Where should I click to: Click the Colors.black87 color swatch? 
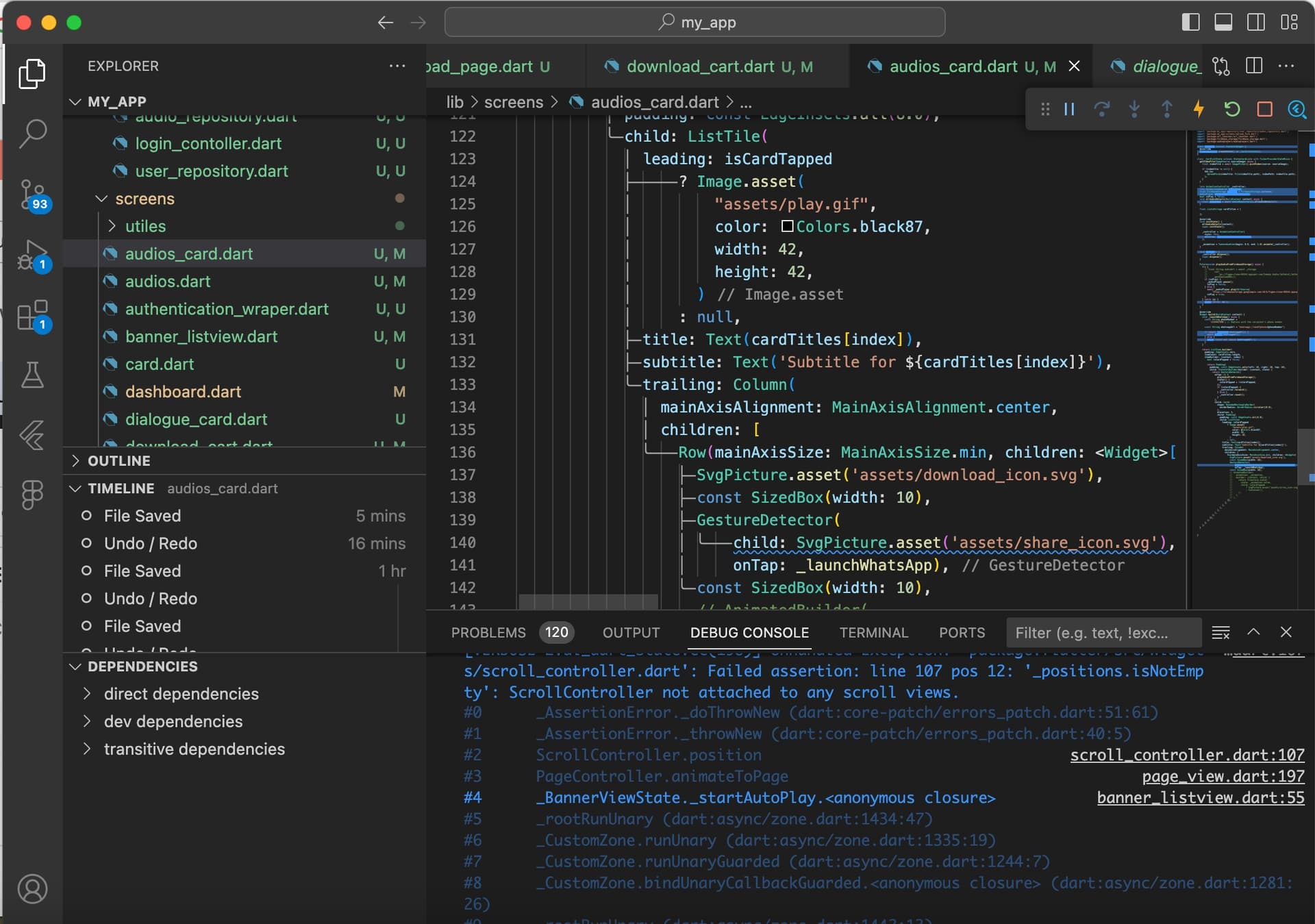[x=788, y=227]
